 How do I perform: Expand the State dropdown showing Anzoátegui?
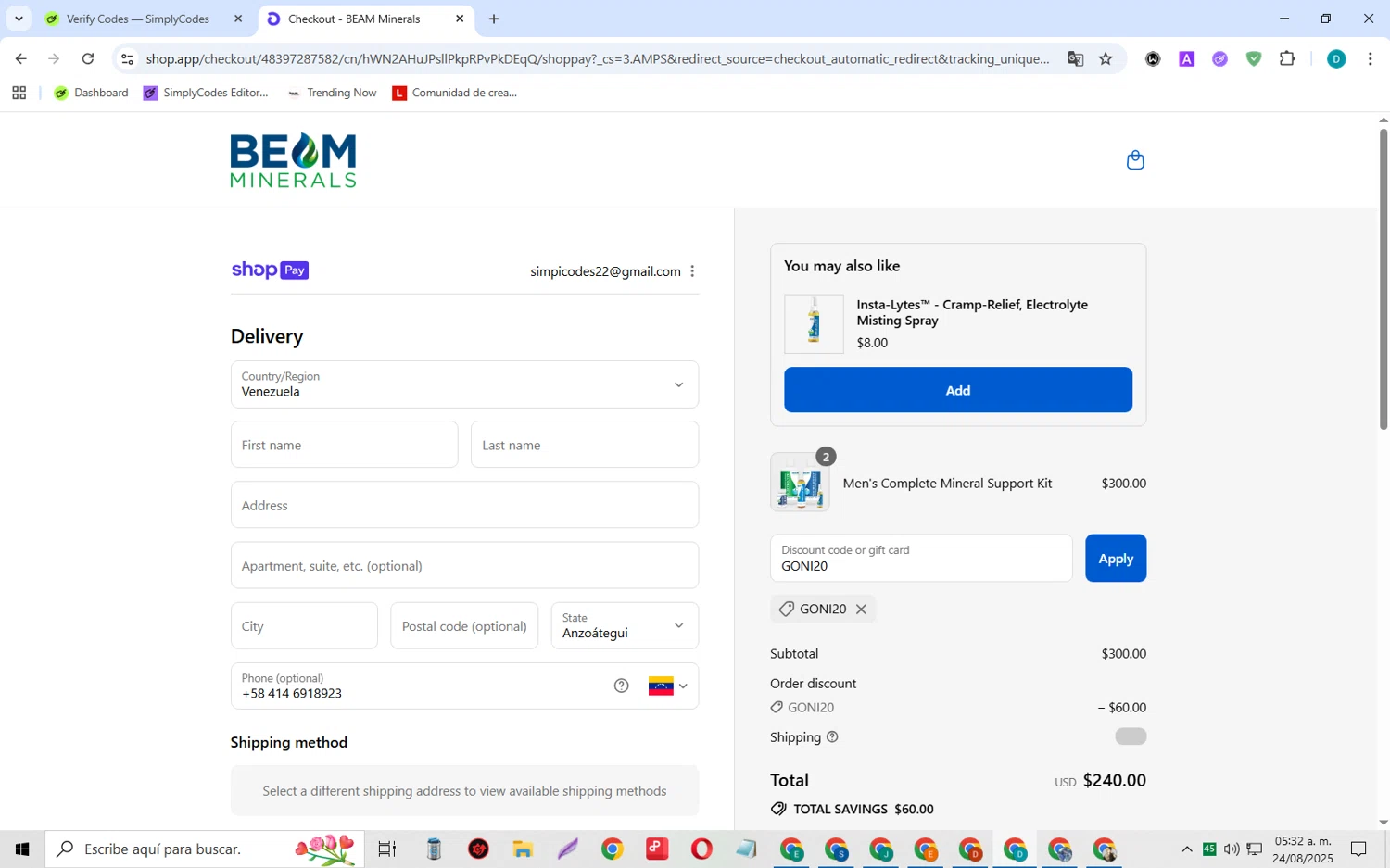pos(625,625)
